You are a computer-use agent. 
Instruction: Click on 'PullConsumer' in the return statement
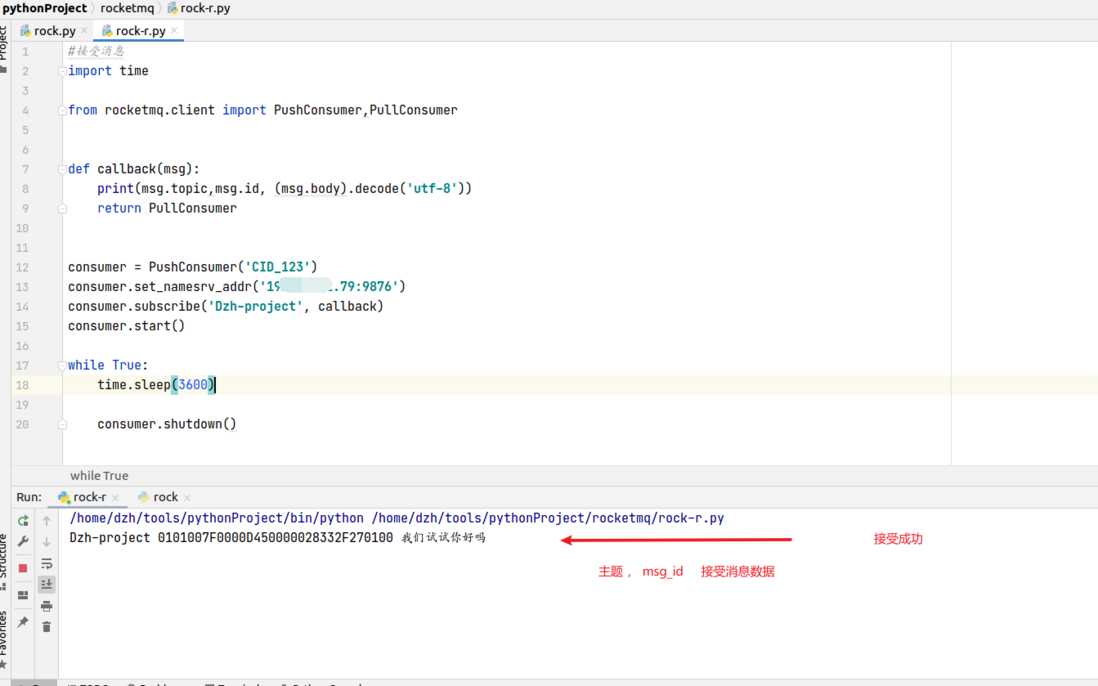(193, 208)
